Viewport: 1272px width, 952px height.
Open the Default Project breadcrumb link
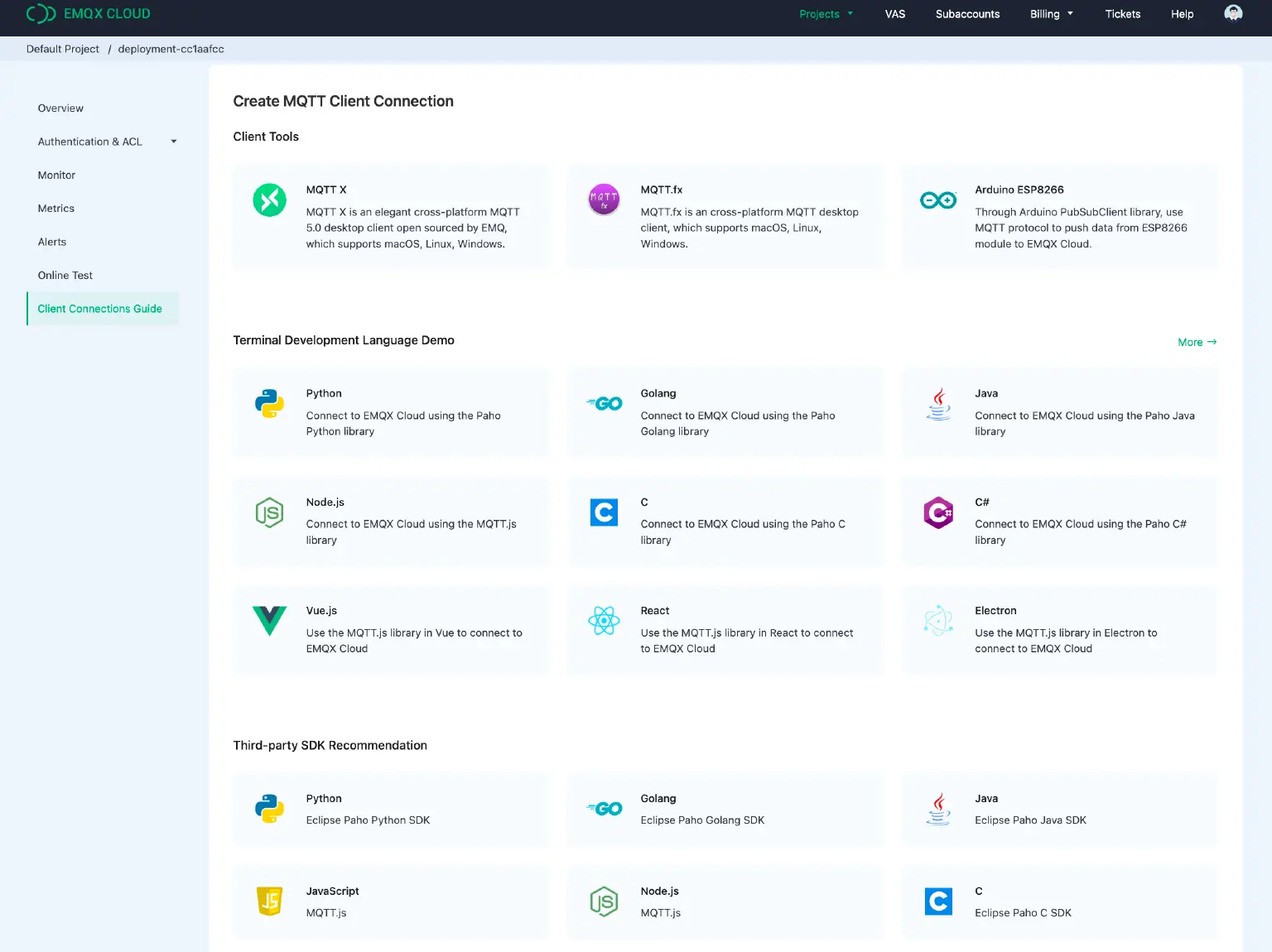coord(62,49)
